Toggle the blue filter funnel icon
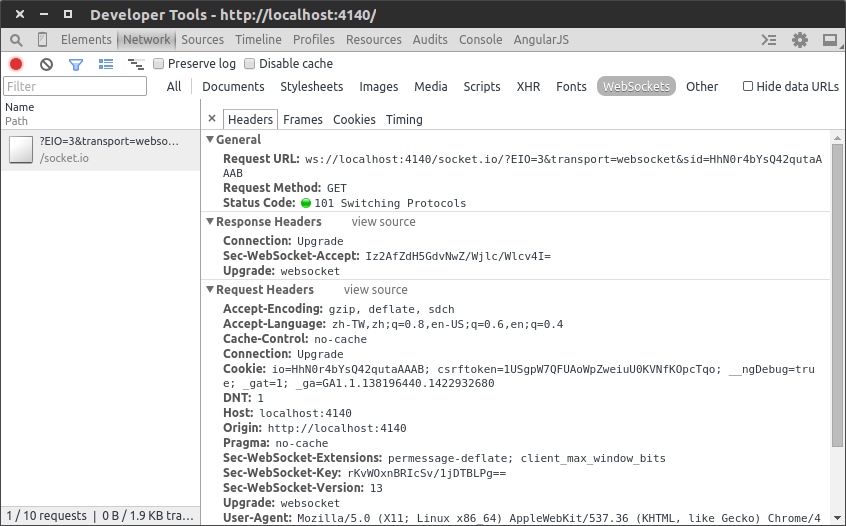846x526 pixels. [76, 65]
